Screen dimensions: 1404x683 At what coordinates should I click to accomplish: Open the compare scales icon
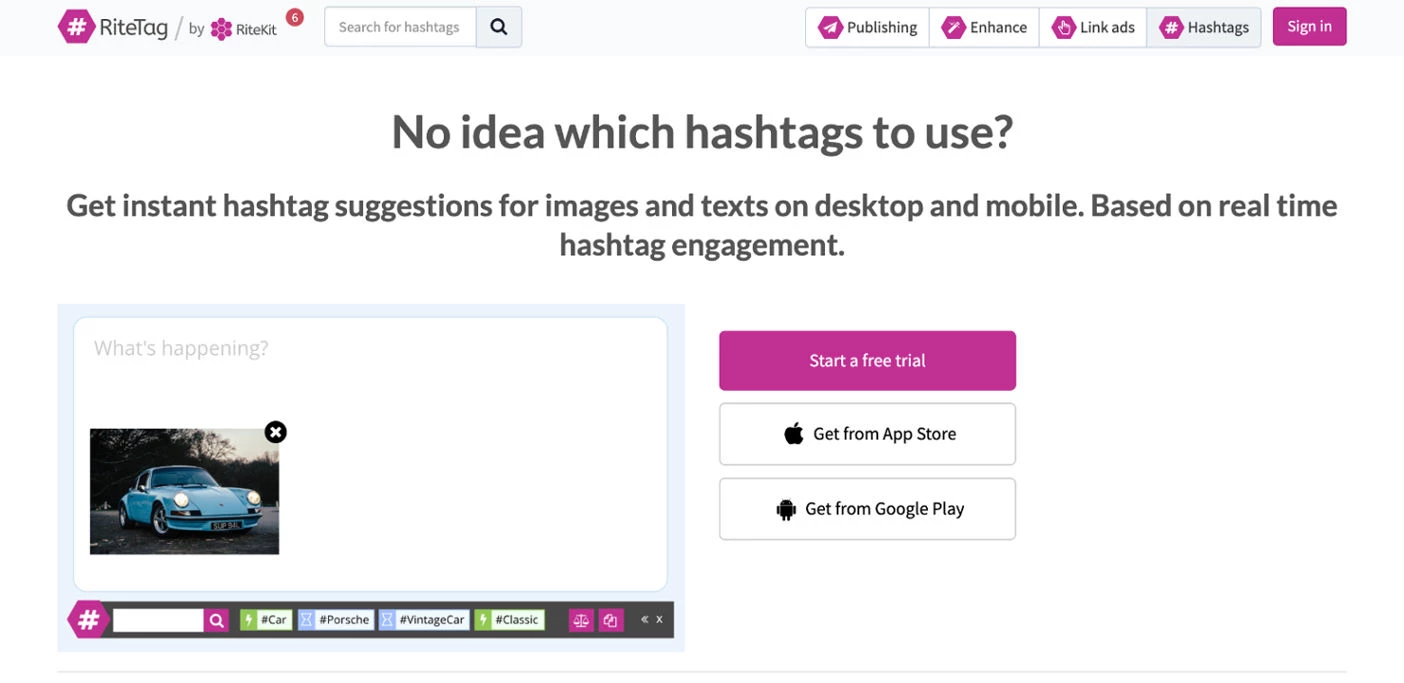[x=581, y=620]
